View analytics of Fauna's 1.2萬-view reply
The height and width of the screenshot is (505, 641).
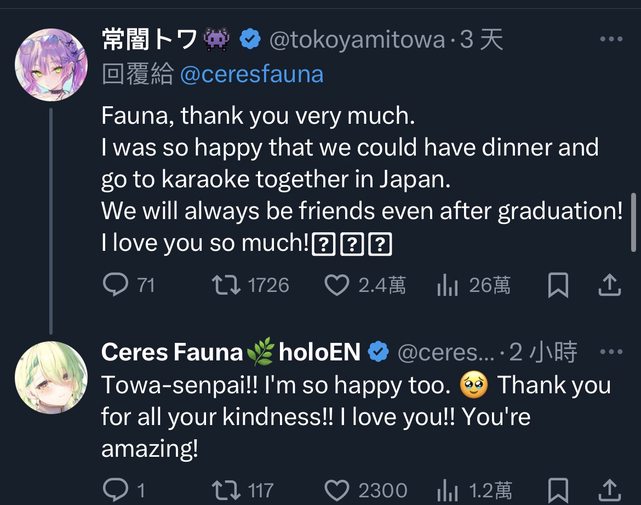[447, 490]
